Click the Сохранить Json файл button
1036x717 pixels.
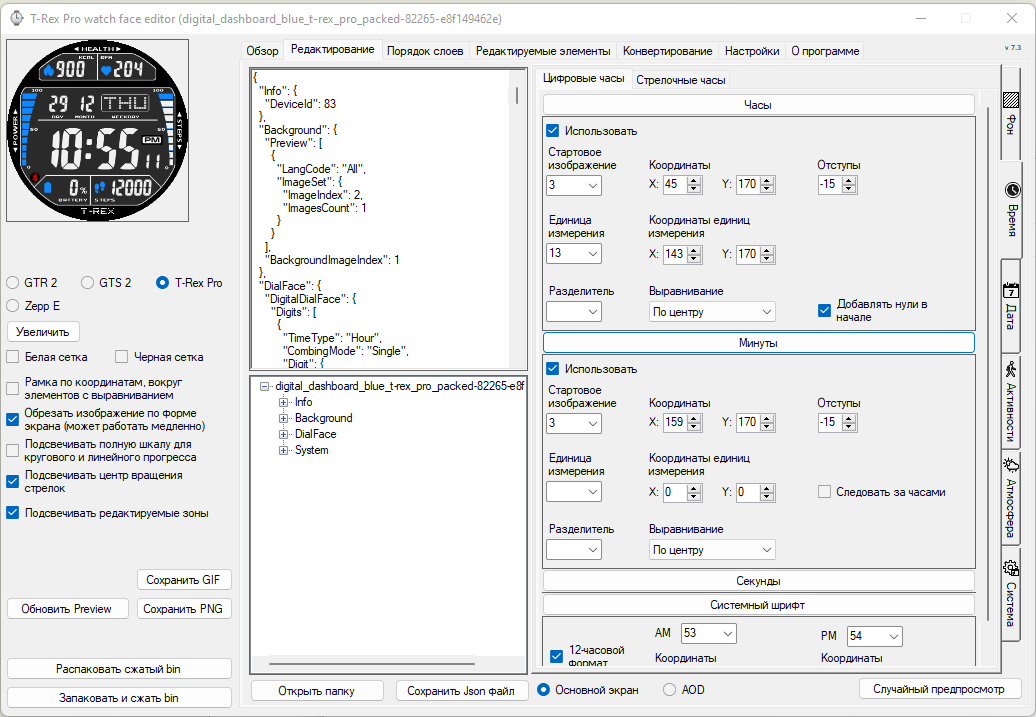(x=461, y=690)
